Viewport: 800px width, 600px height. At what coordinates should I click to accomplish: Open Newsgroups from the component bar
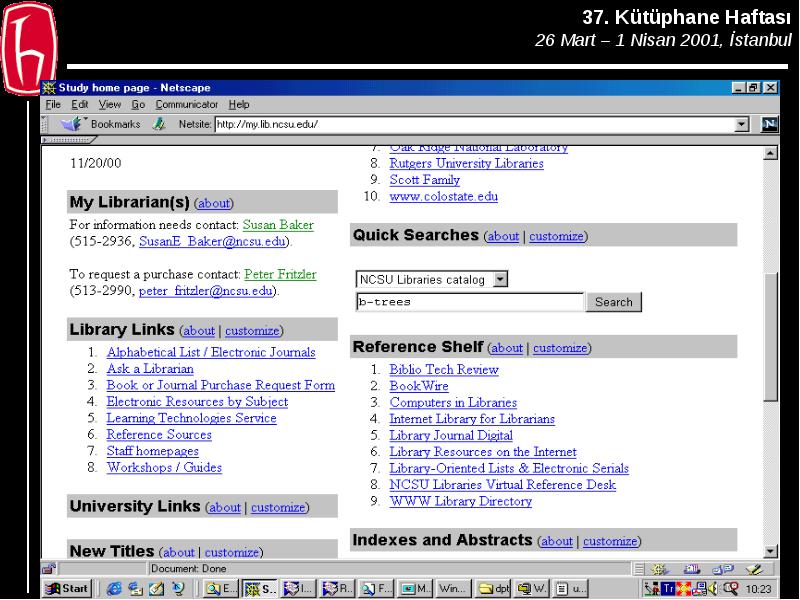tap(723, 568)
